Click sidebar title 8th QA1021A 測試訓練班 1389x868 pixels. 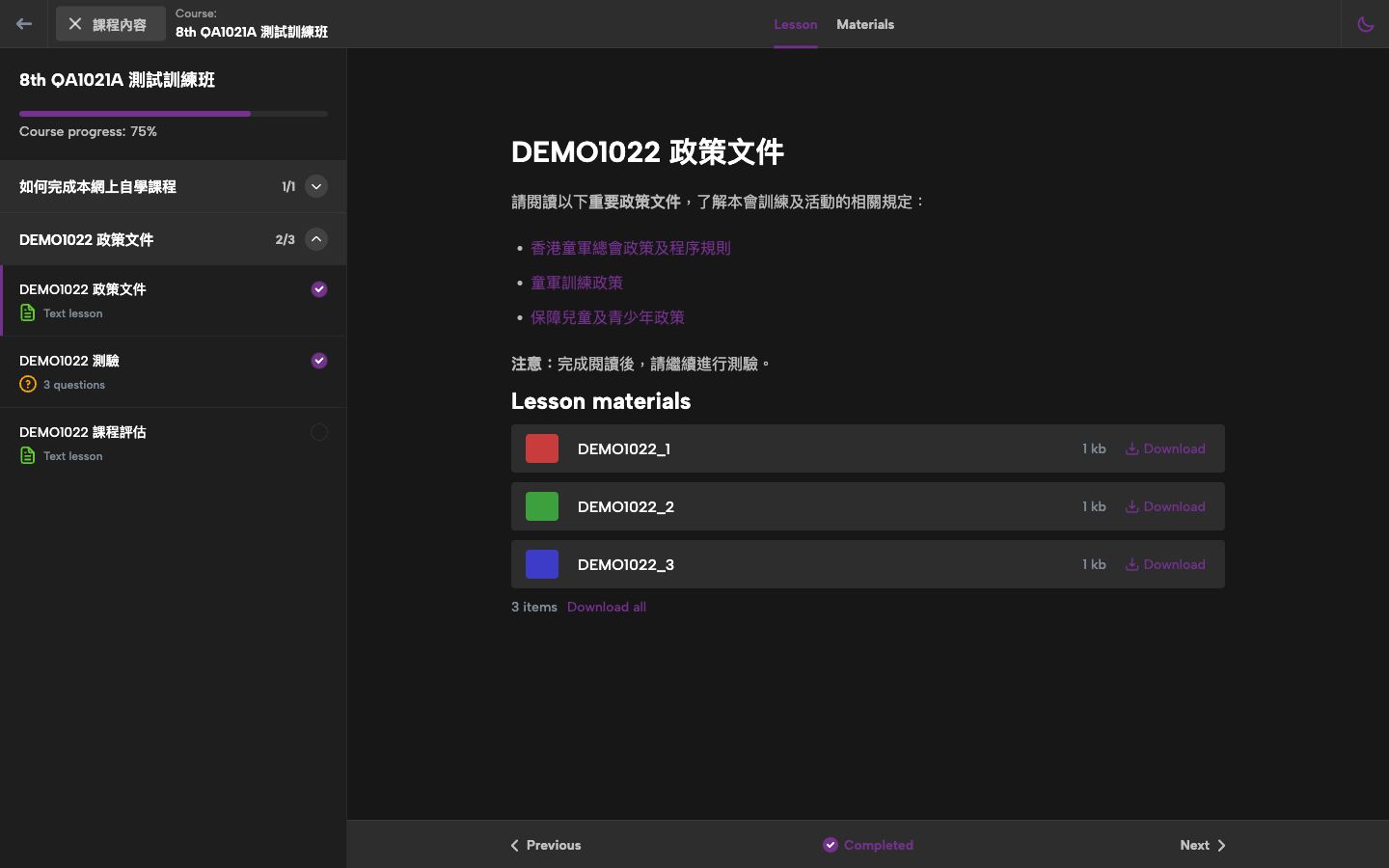(x=117, y=80)
